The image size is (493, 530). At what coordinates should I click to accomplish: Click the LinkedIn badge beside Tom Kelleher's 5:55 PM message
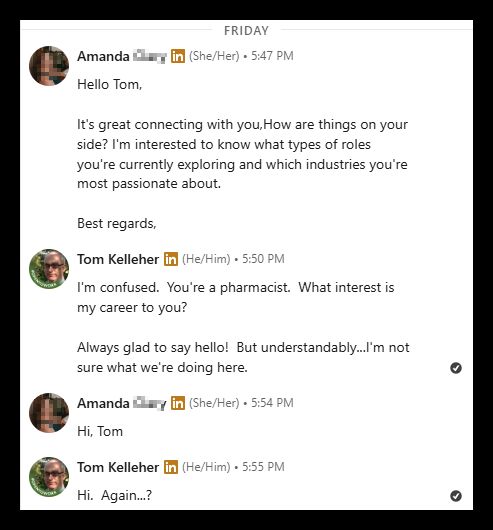(171, 467)
